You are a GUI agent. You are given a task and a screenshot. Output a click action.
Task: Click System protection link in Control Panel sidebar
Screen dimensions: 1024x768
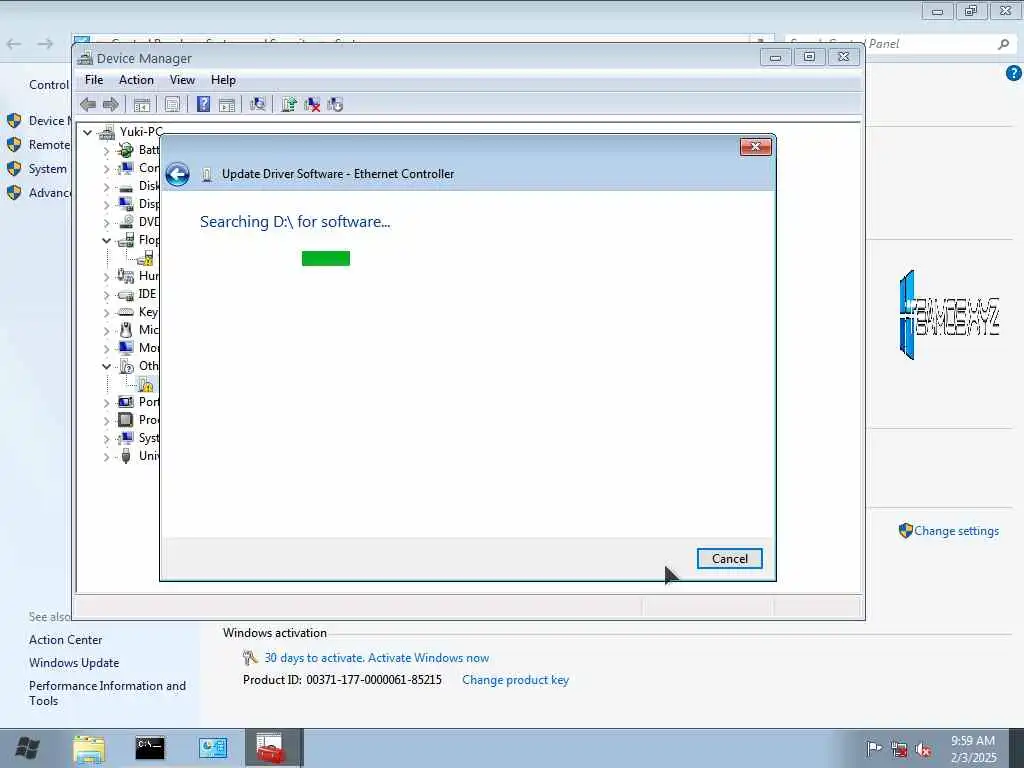pos(48,168)
